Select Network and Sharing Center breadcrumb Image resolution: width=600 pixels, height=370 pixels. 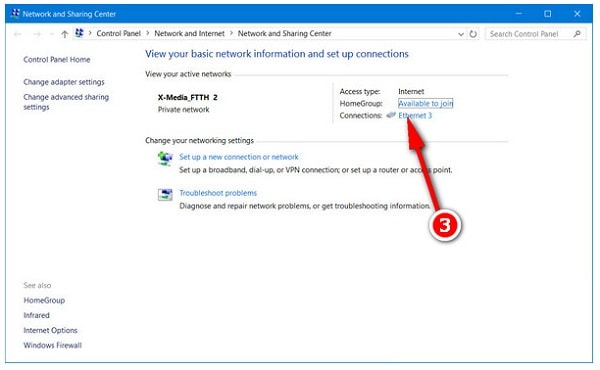(284, 34)
